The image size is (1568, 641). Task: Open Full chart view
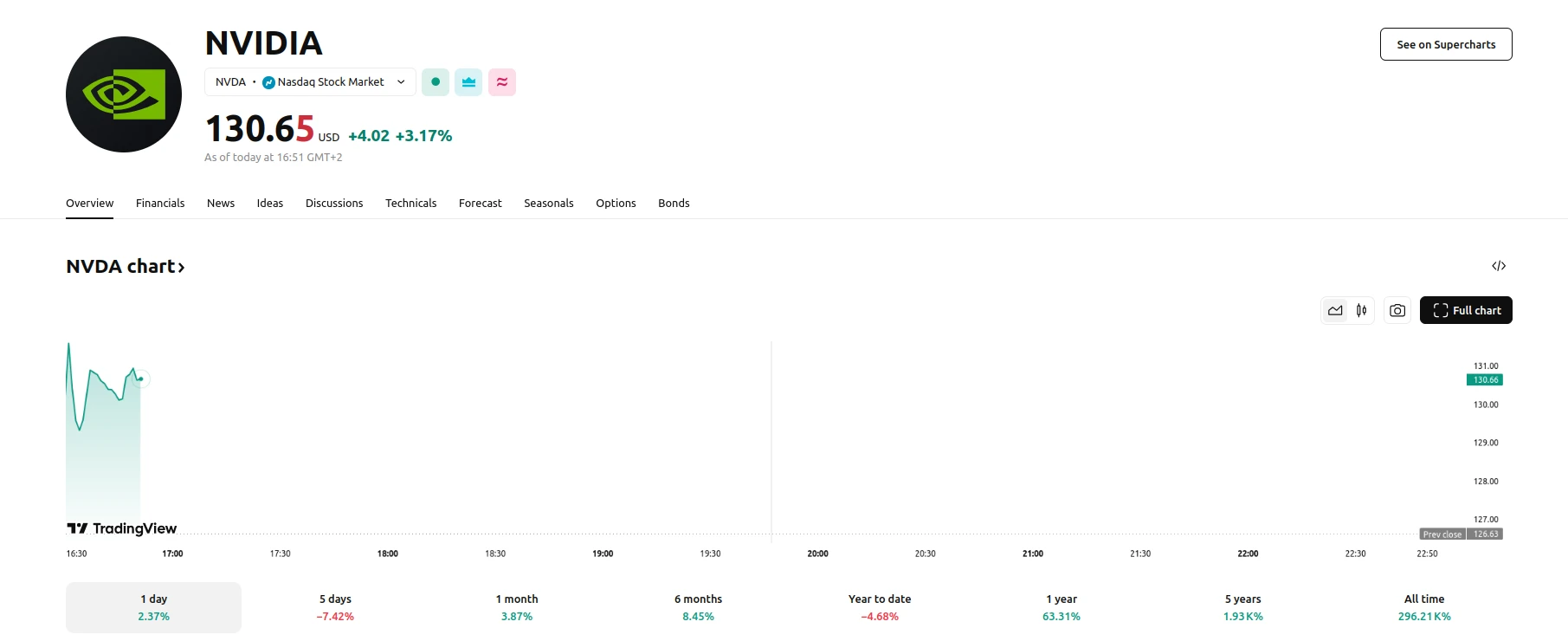1466,310
